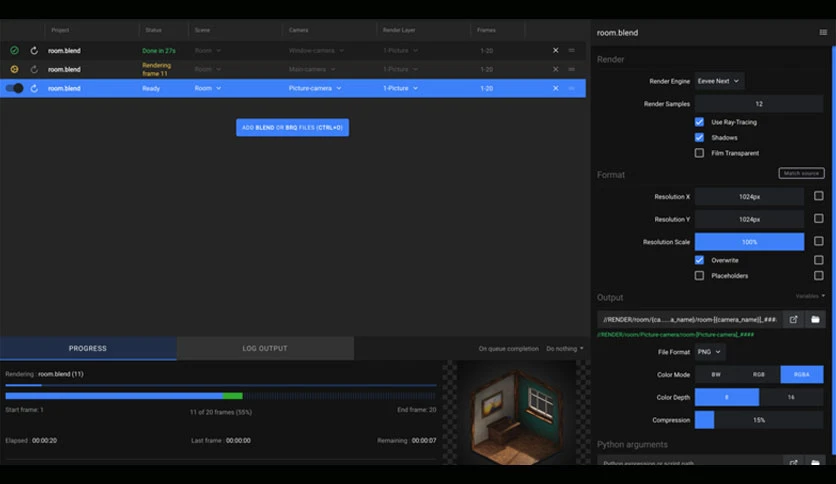Remove the Ready job with Picture-camera
Screen dimensions: 836x484
pyautogui.click(x=556, y=88)
